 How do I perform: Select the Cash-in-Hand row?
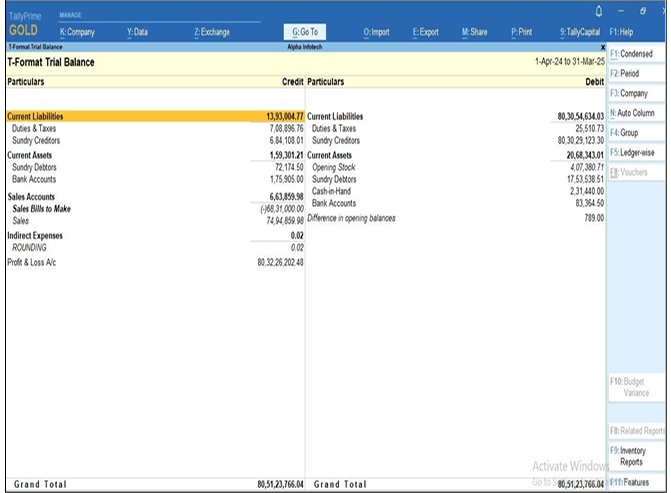(x=455, y=191)
